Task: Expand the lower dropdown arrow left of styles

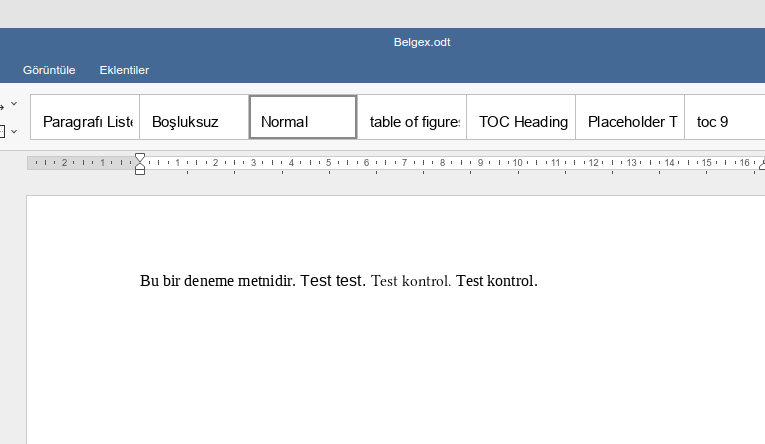Action: coord(14,131)
